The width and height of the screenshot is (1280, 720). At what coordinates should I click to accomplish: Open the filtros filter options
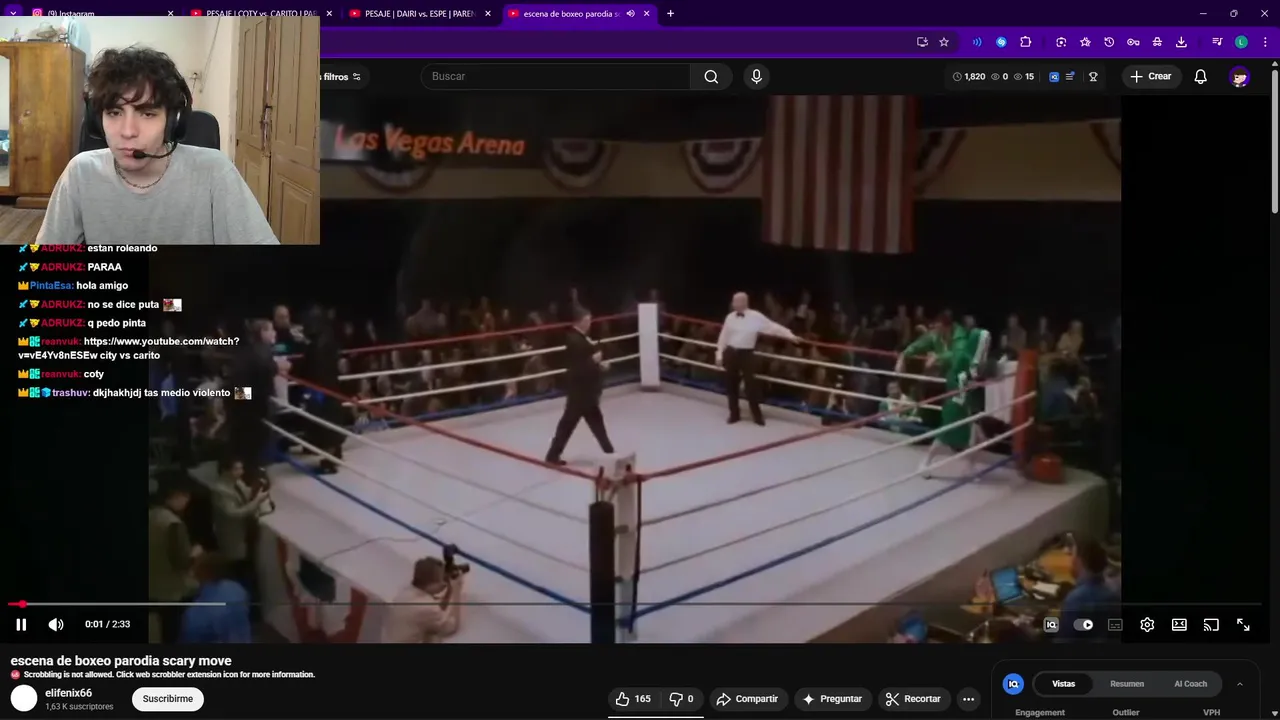(x=341, y=77)
